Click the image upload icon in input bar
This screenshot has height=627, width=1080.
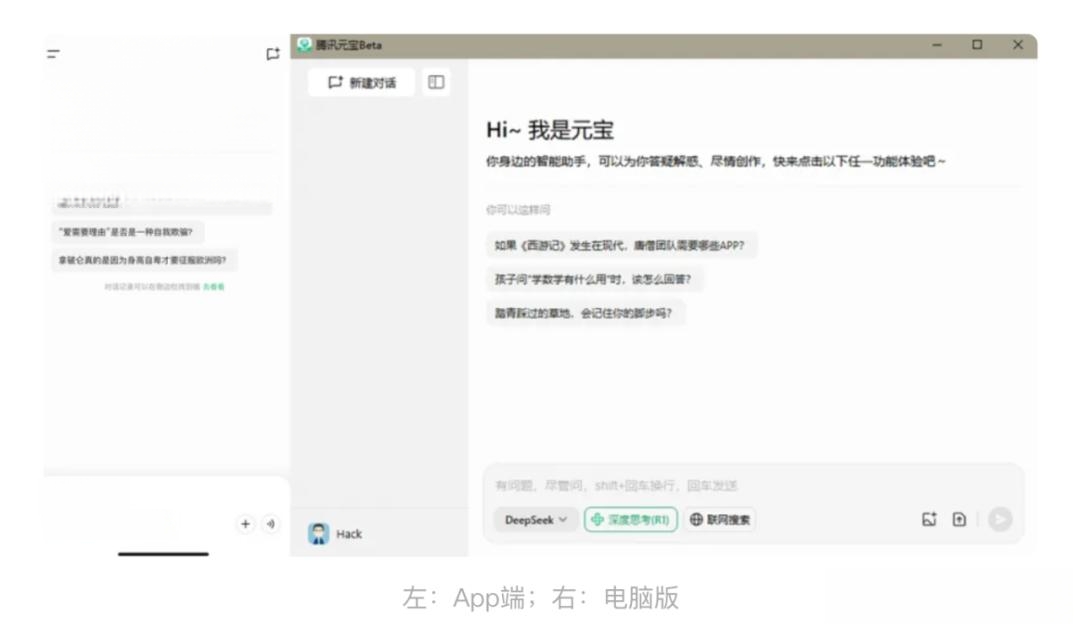tap(929, 520)
